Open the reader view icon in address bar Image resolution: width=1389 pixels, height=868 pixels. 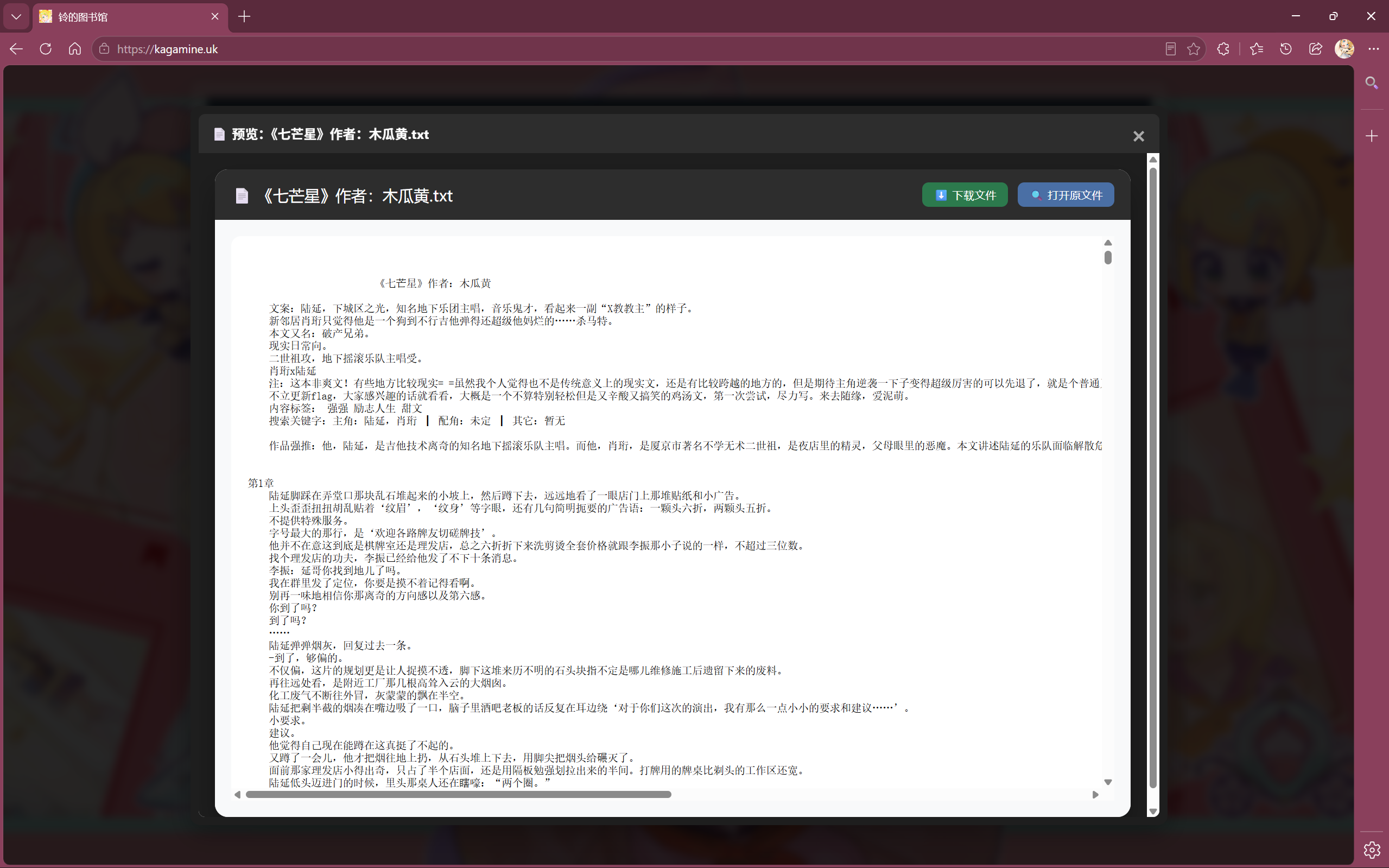[1170, 49]
